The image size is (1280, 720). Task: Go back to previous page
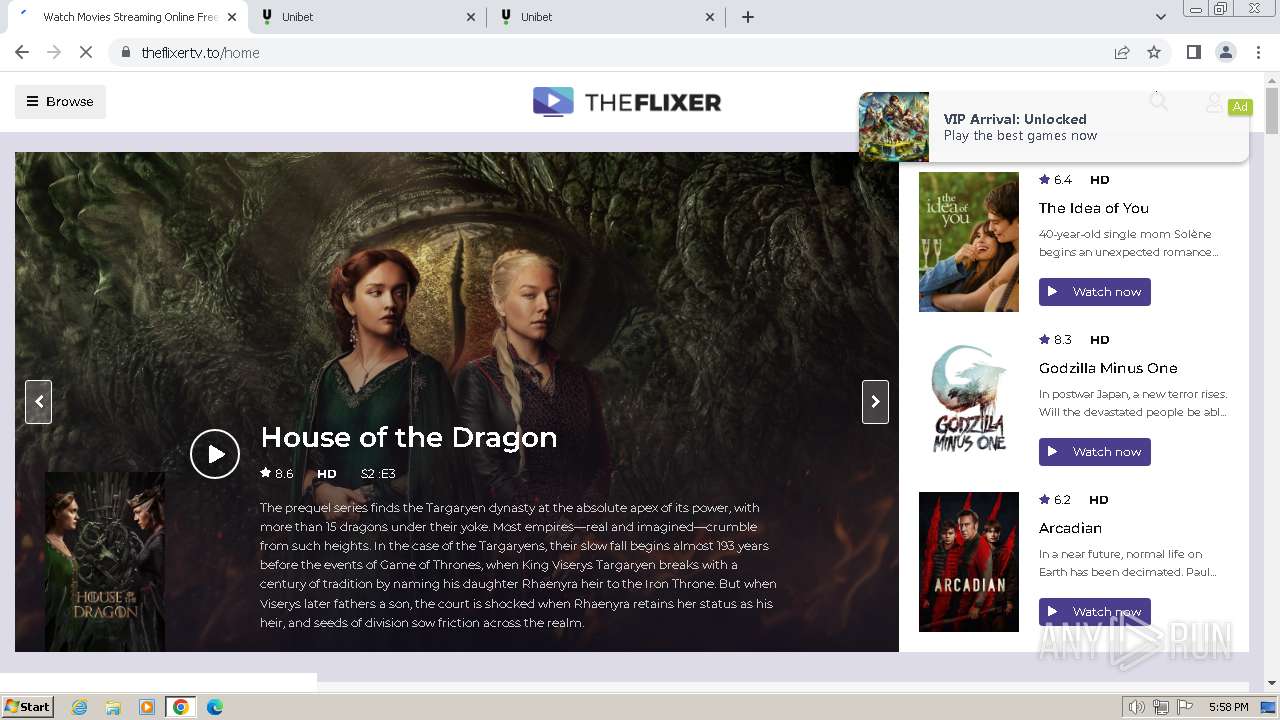click(22, 52)
